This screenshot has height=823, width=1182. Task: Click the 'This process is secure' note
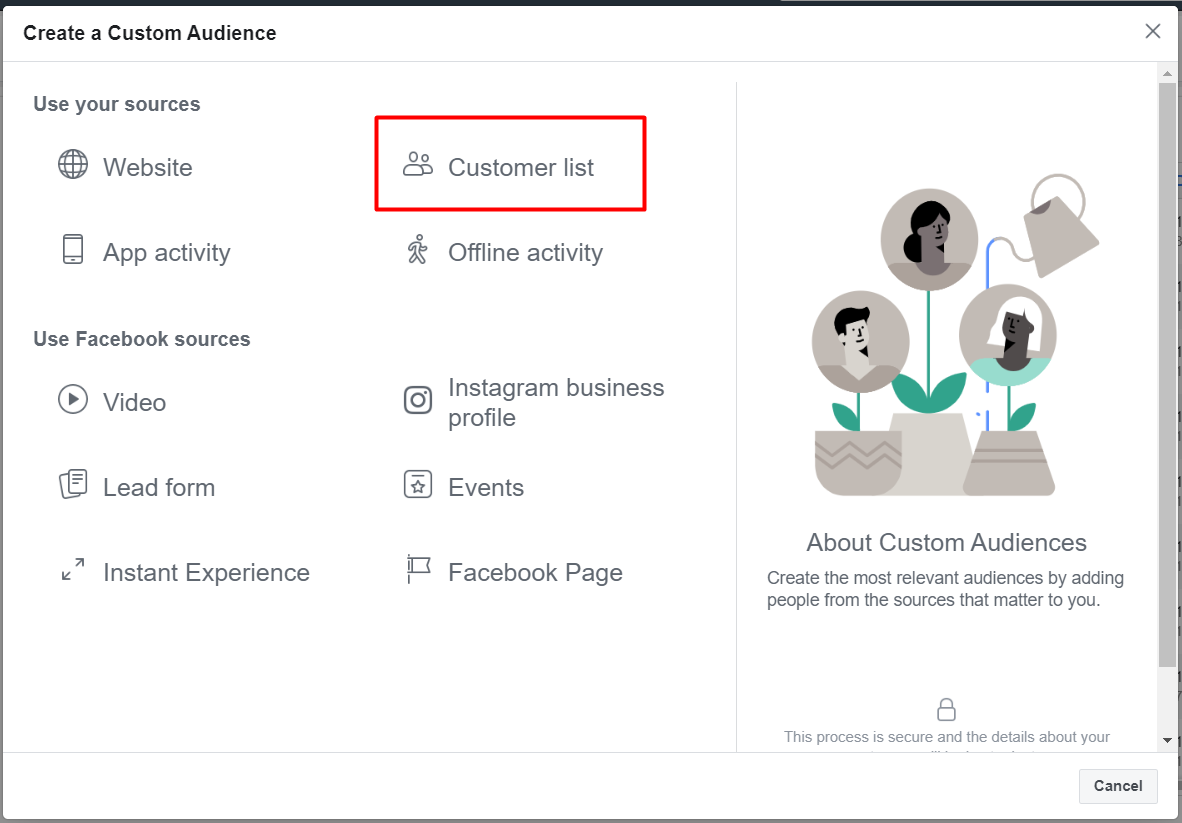click(947, 738)
